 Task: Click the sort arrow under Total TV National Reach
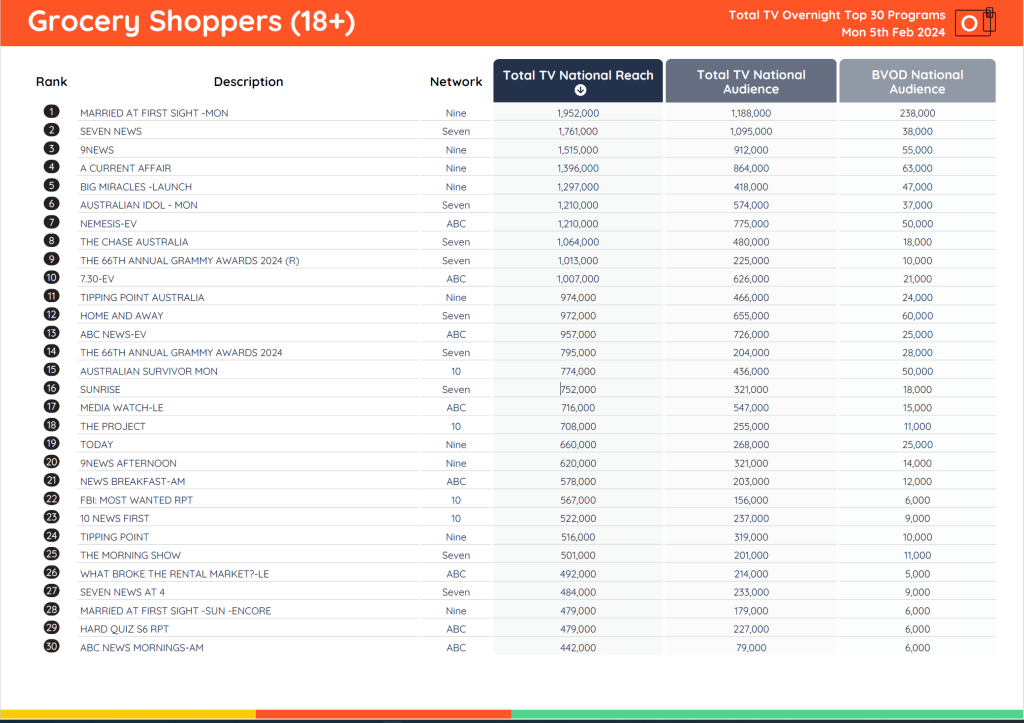[578, 90]
